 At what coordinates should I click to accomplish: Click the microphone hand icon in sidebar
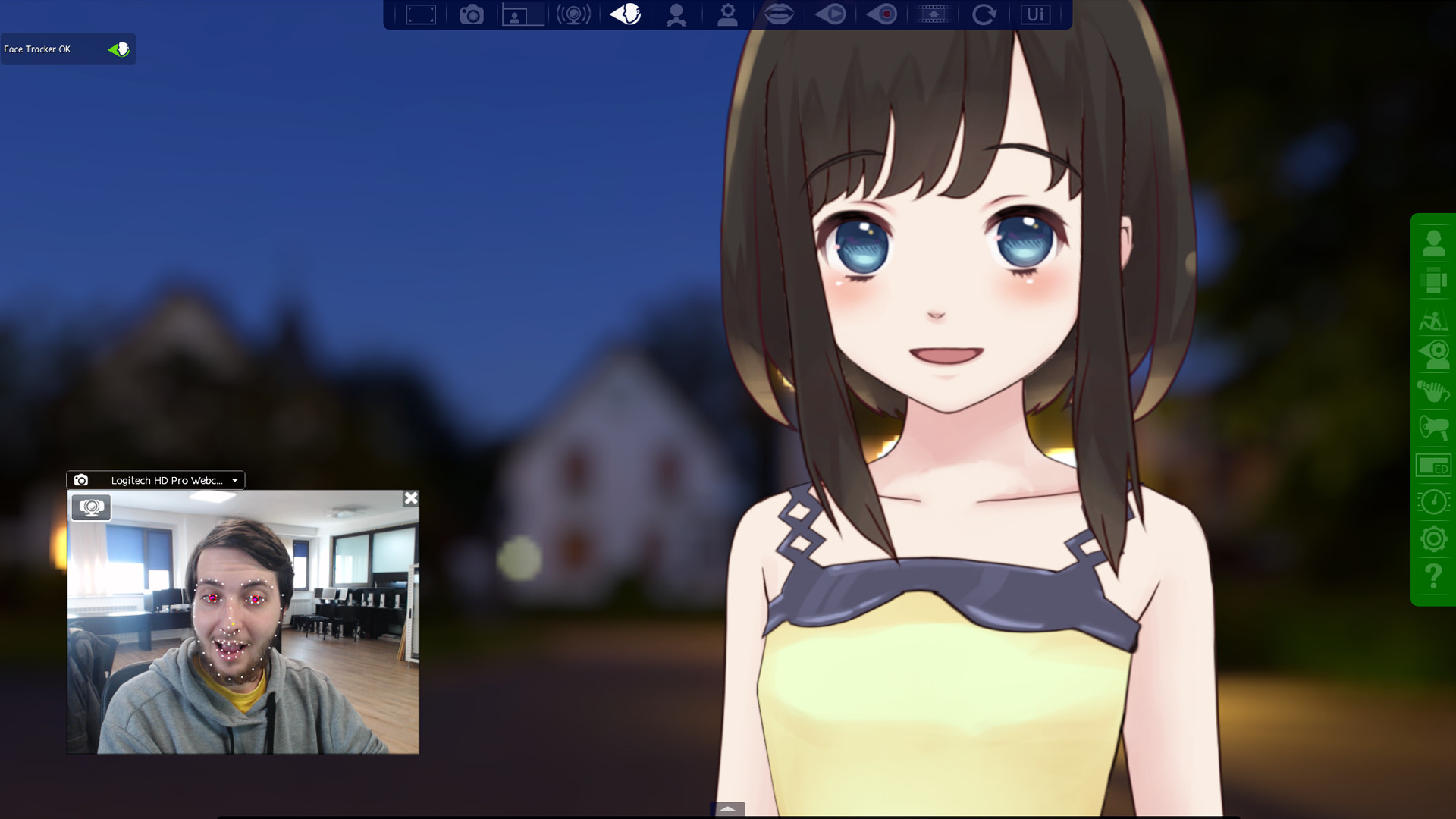[1432, 391]
